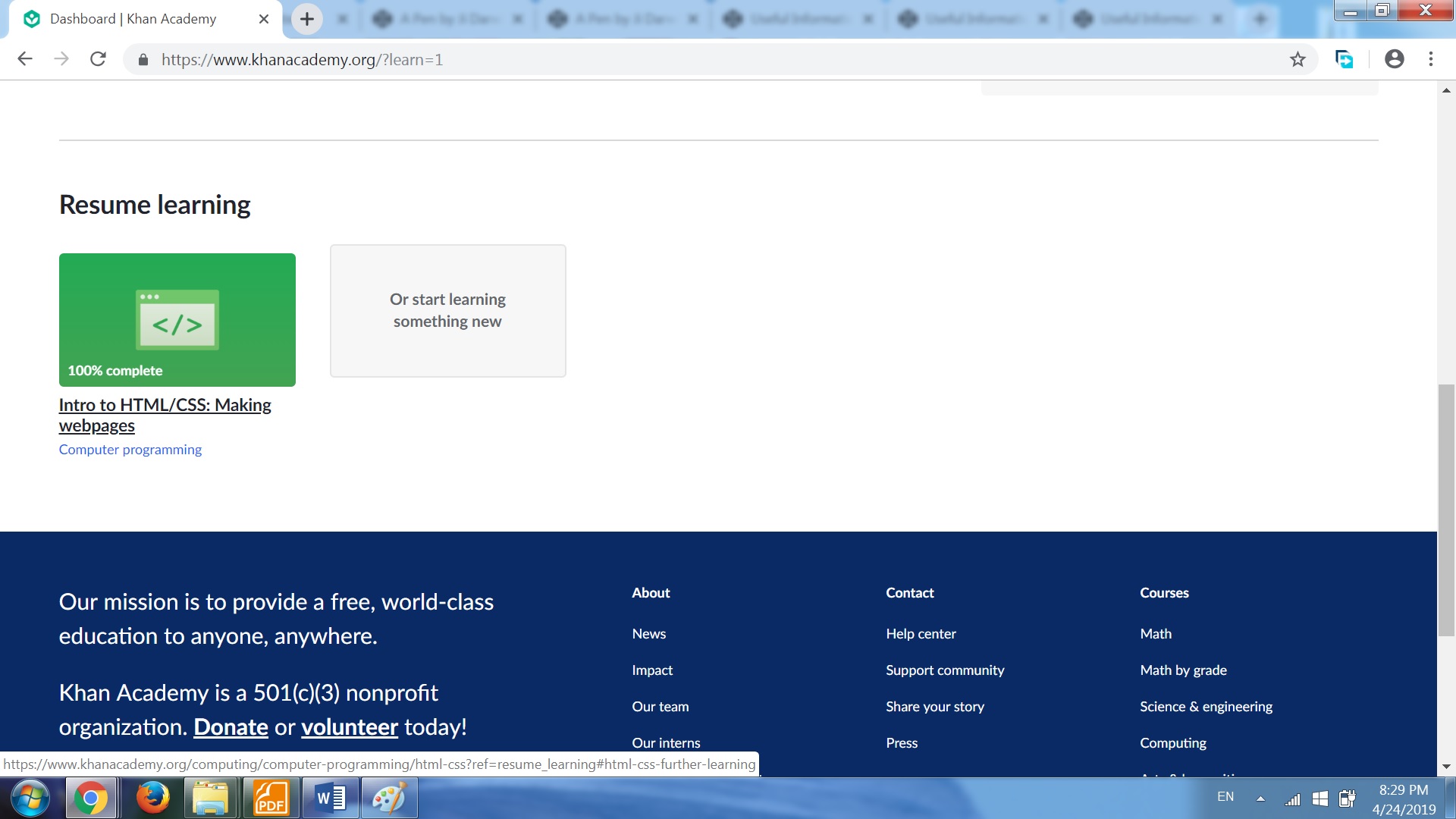Image resolution: width=1456 pixels, height=819 pixels.
Task: Open the translate extension icon
Action: coord(1344,59)
